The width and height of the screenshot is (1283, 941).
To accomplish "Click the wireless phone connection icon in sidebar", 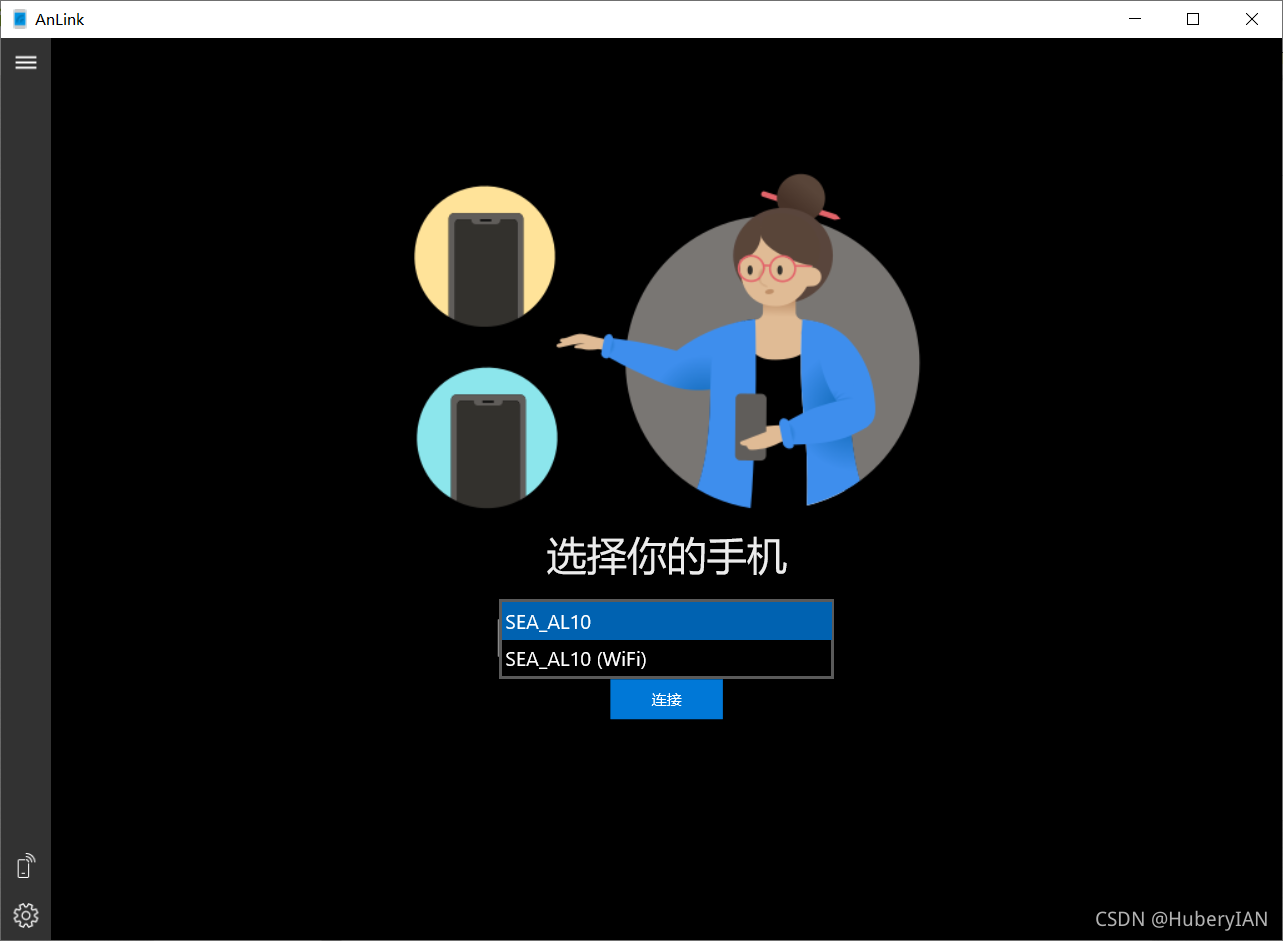I will 24,865.
